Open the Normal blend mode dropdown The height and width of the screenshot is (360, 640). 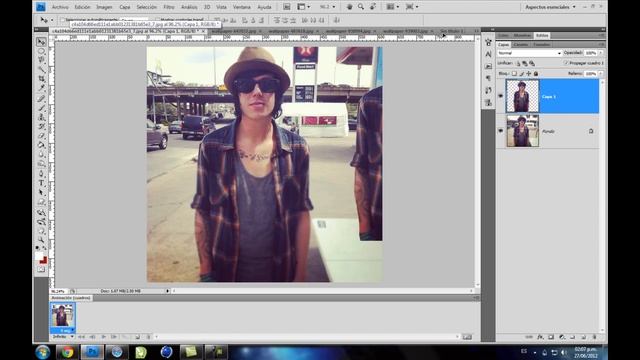[529, 53]
